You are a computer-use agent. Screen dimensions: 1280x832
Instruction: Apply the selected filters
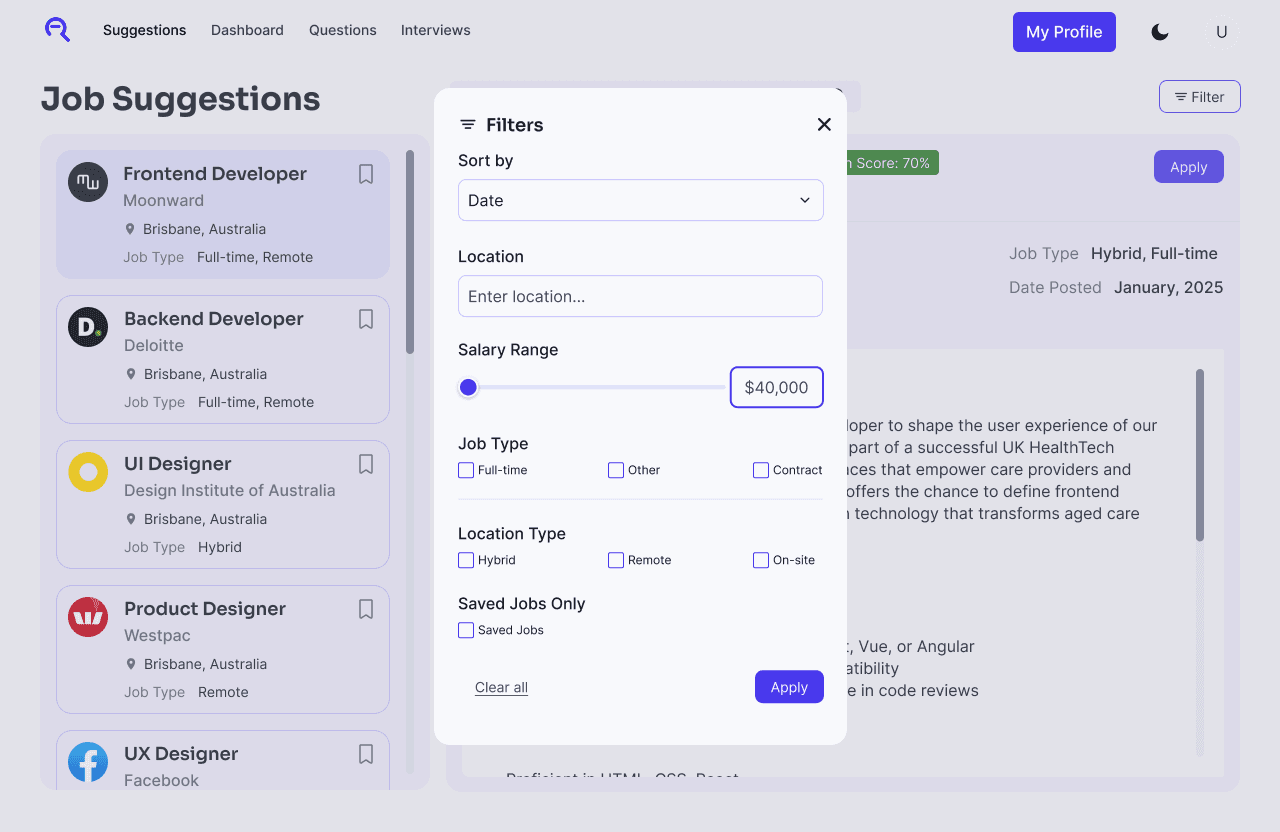point(789,687)
